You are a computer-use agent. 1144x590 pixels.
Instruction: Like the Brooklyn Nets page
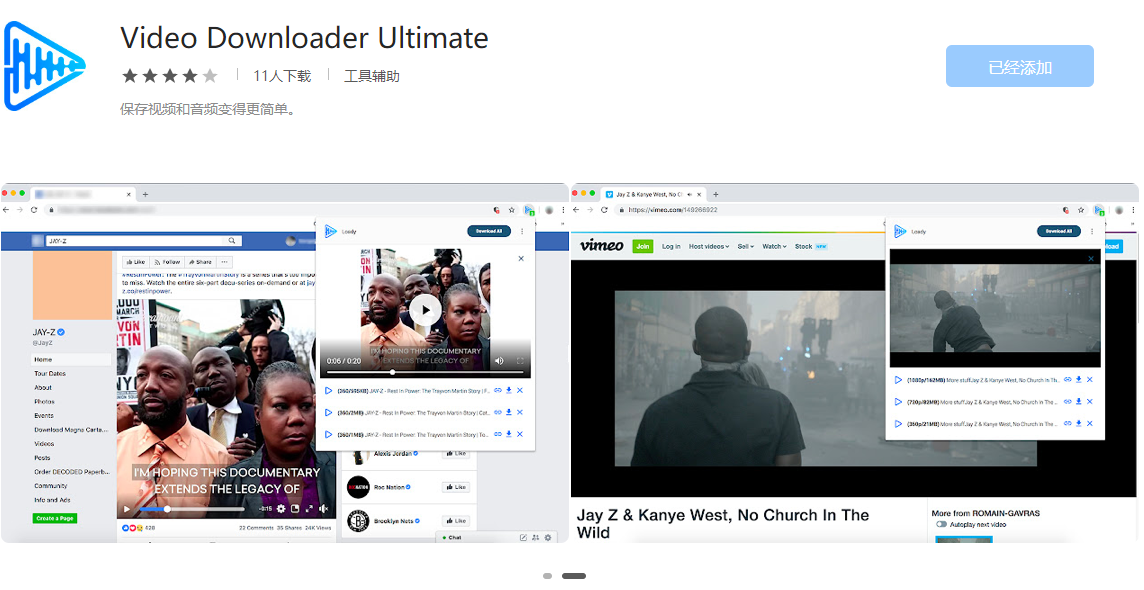point(456,521)
